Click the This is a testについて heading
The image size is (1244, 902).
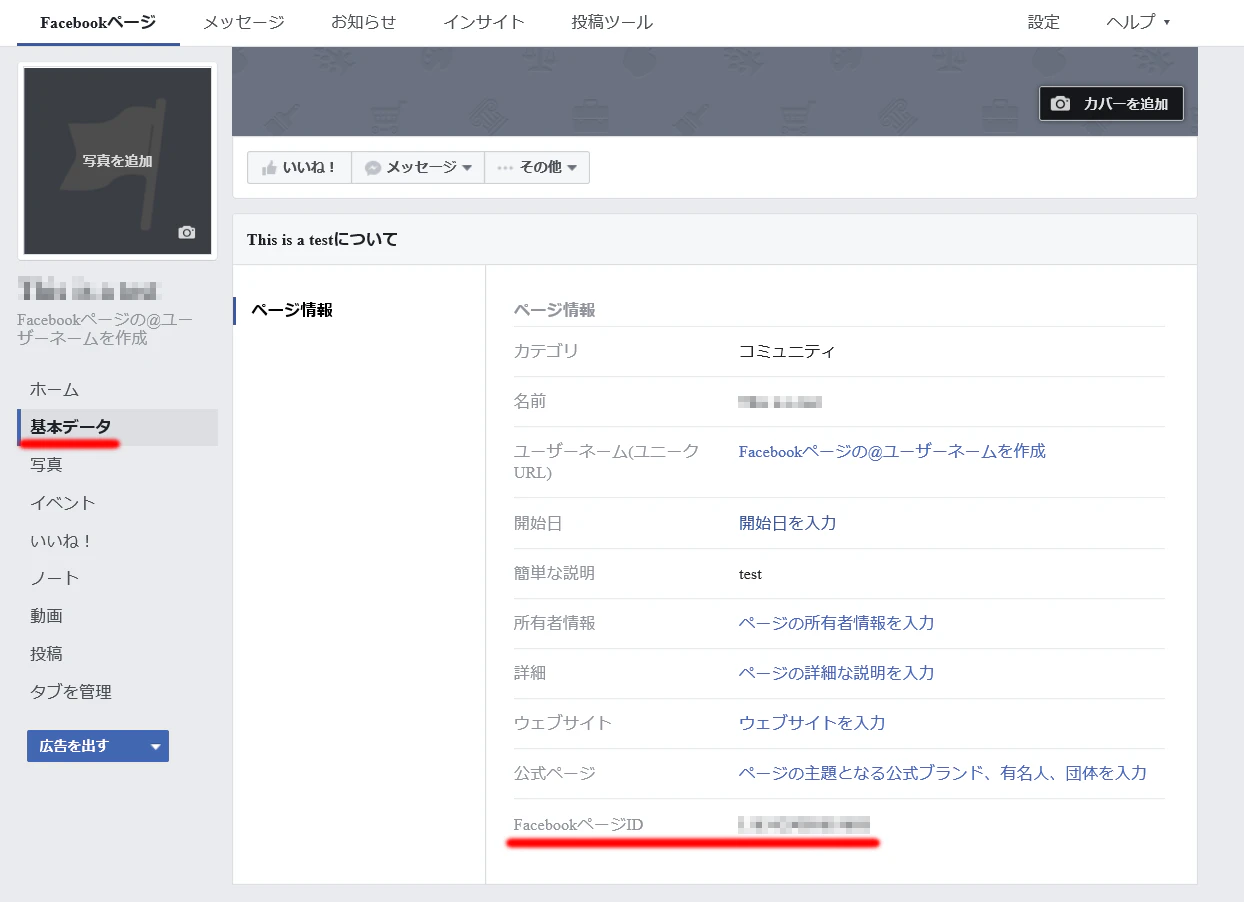tap(322, 240)
